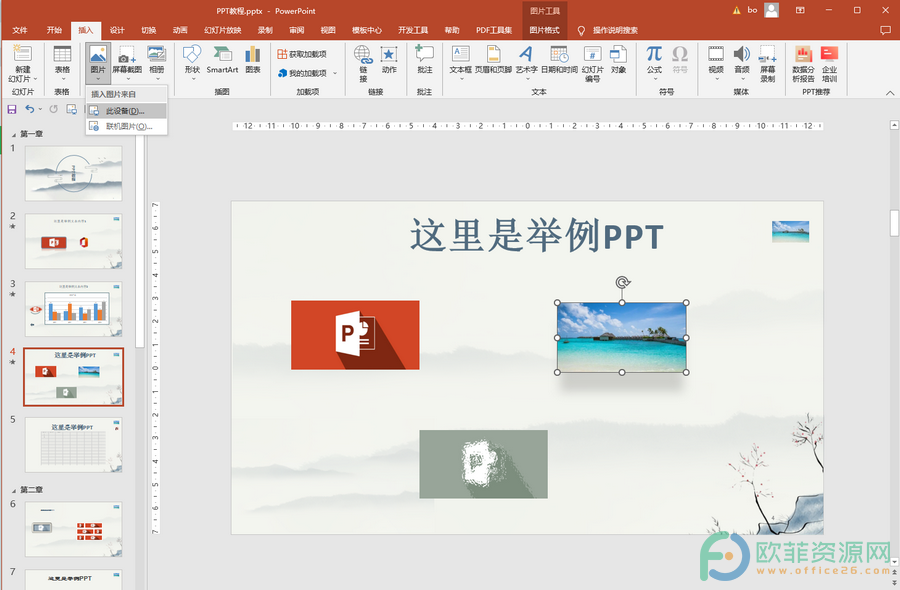The width and height of the screenshot is (900, 590).
Task: Click the slide title 这里是举例PPT
Action: tap(537, 236)
